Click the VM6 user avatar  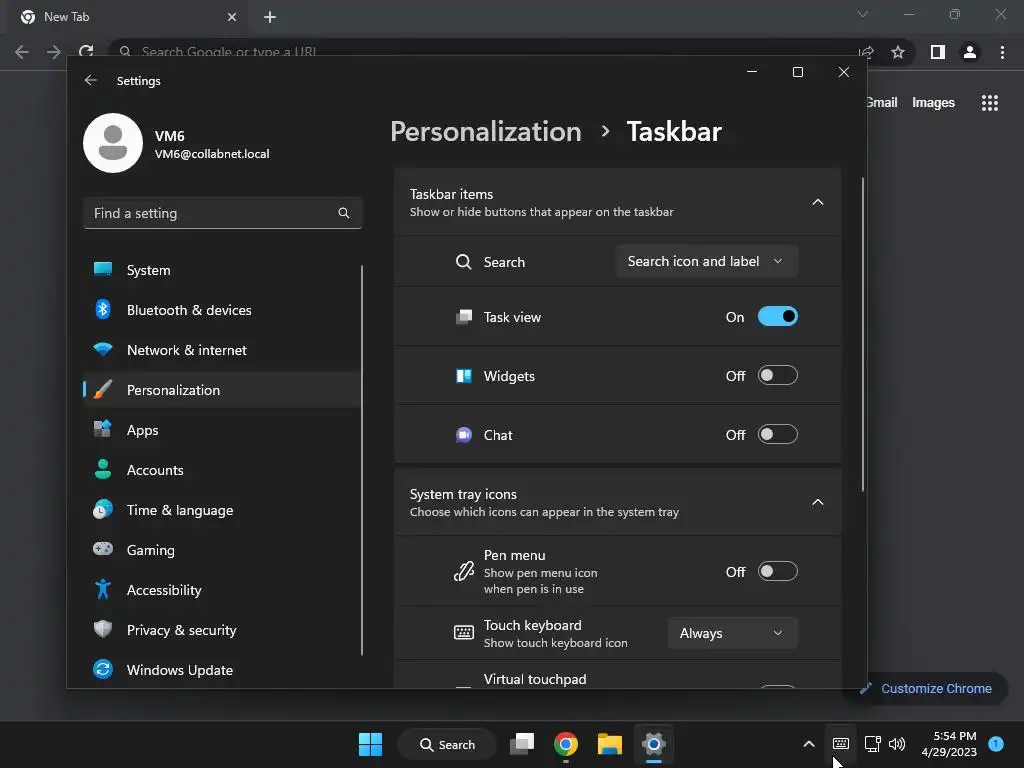(113, 143)
